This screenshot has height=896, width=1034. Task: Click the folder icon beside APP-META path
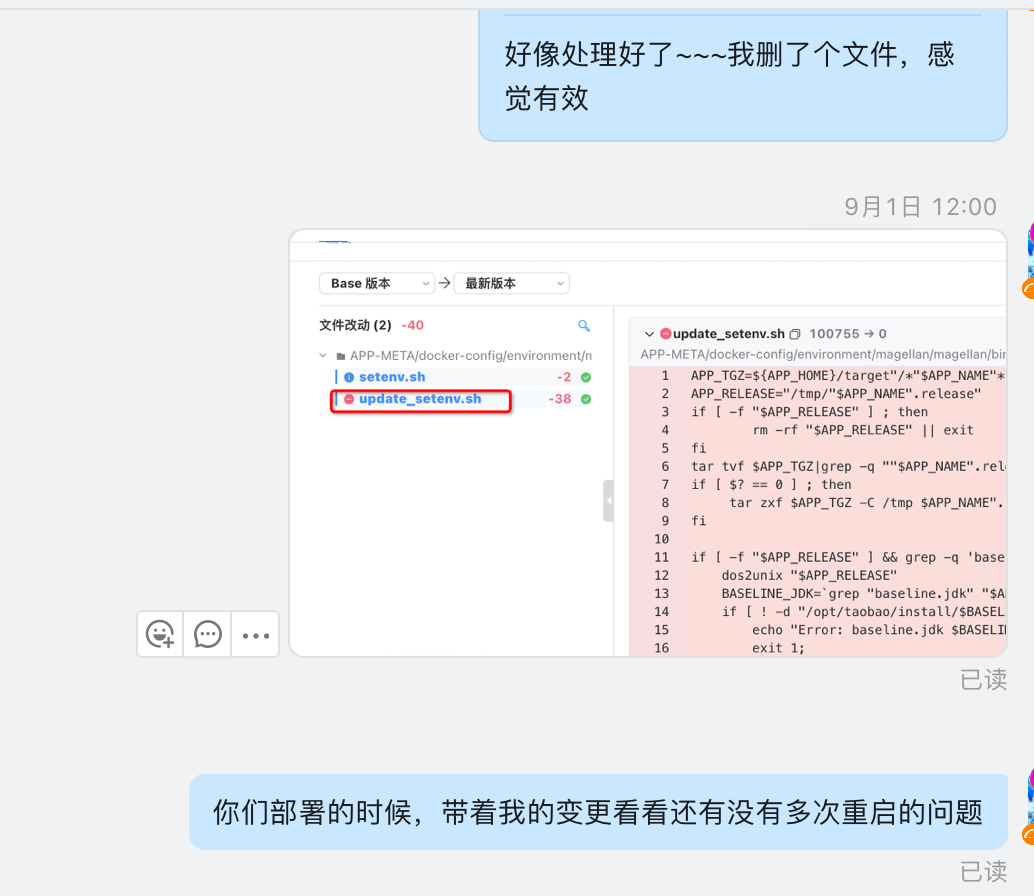[x=341, y=356]
